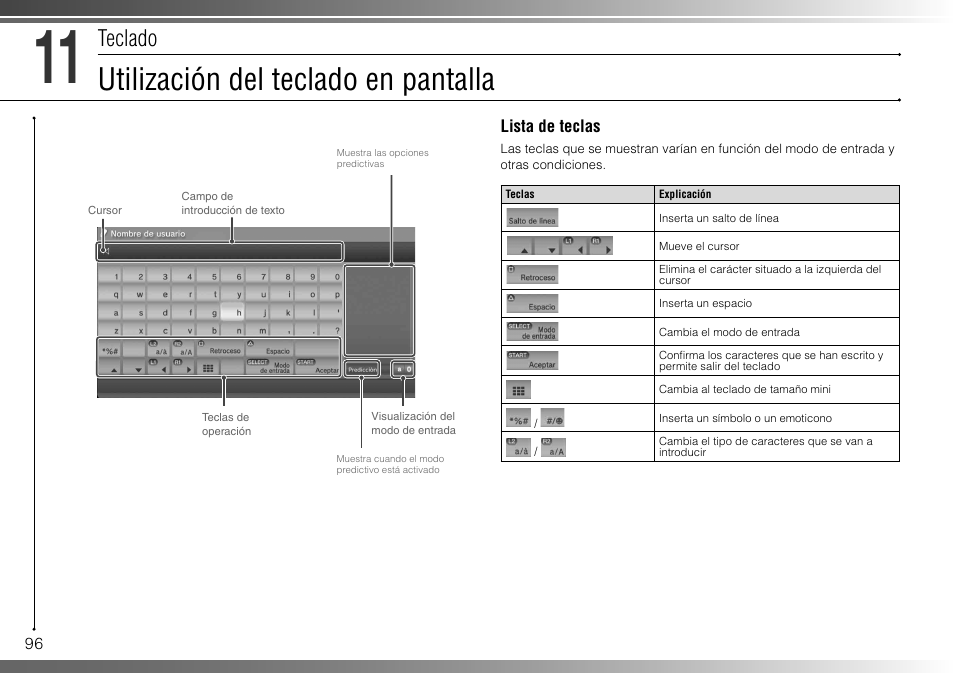Click the START Aceptar icon in the table
Image resolution: width=954 pixels, height=673 pixels.
pyautogui.click(x=532, y=360)
